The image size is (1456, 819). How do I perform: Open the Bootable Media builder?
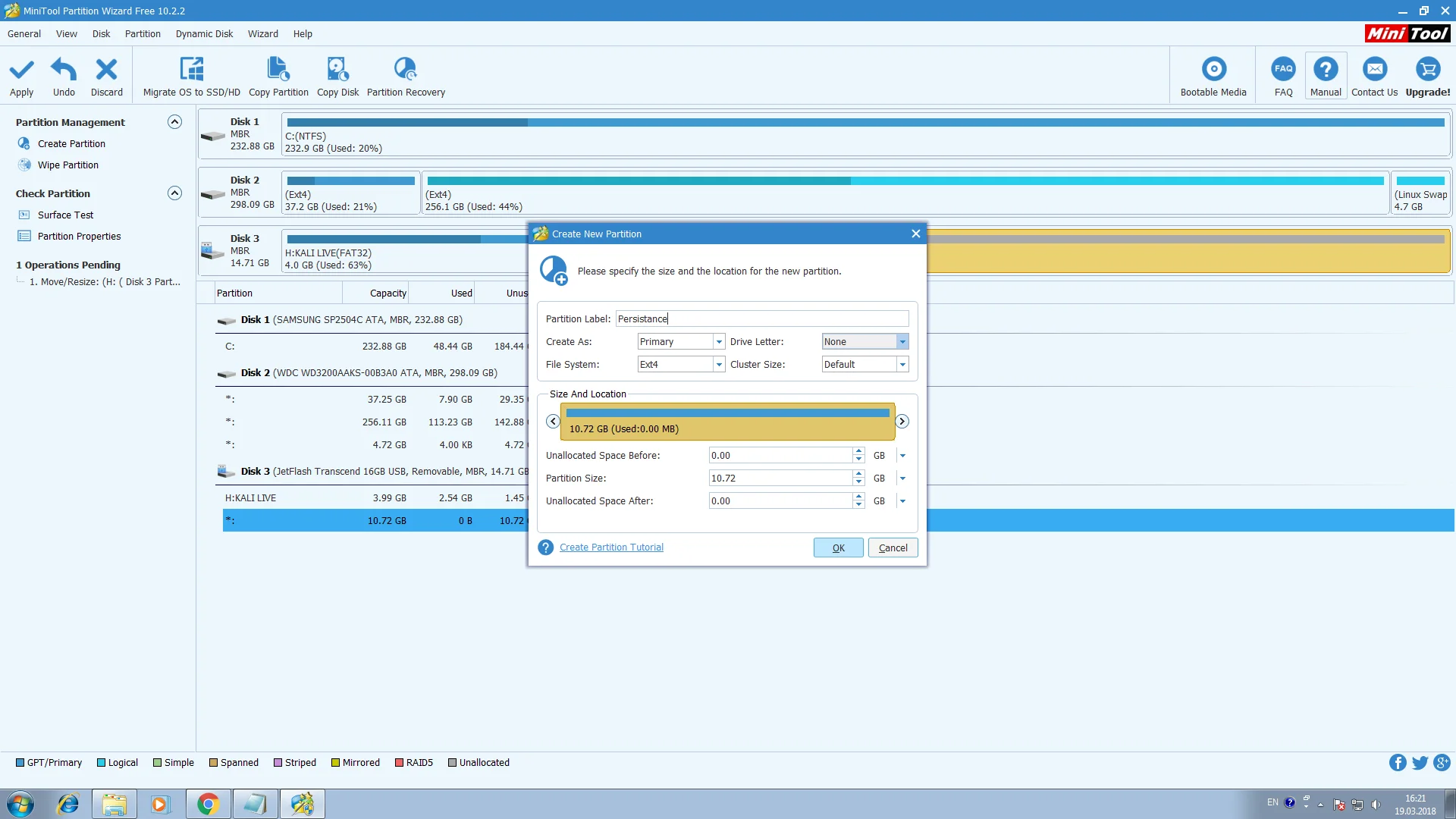coord(1213,70)
